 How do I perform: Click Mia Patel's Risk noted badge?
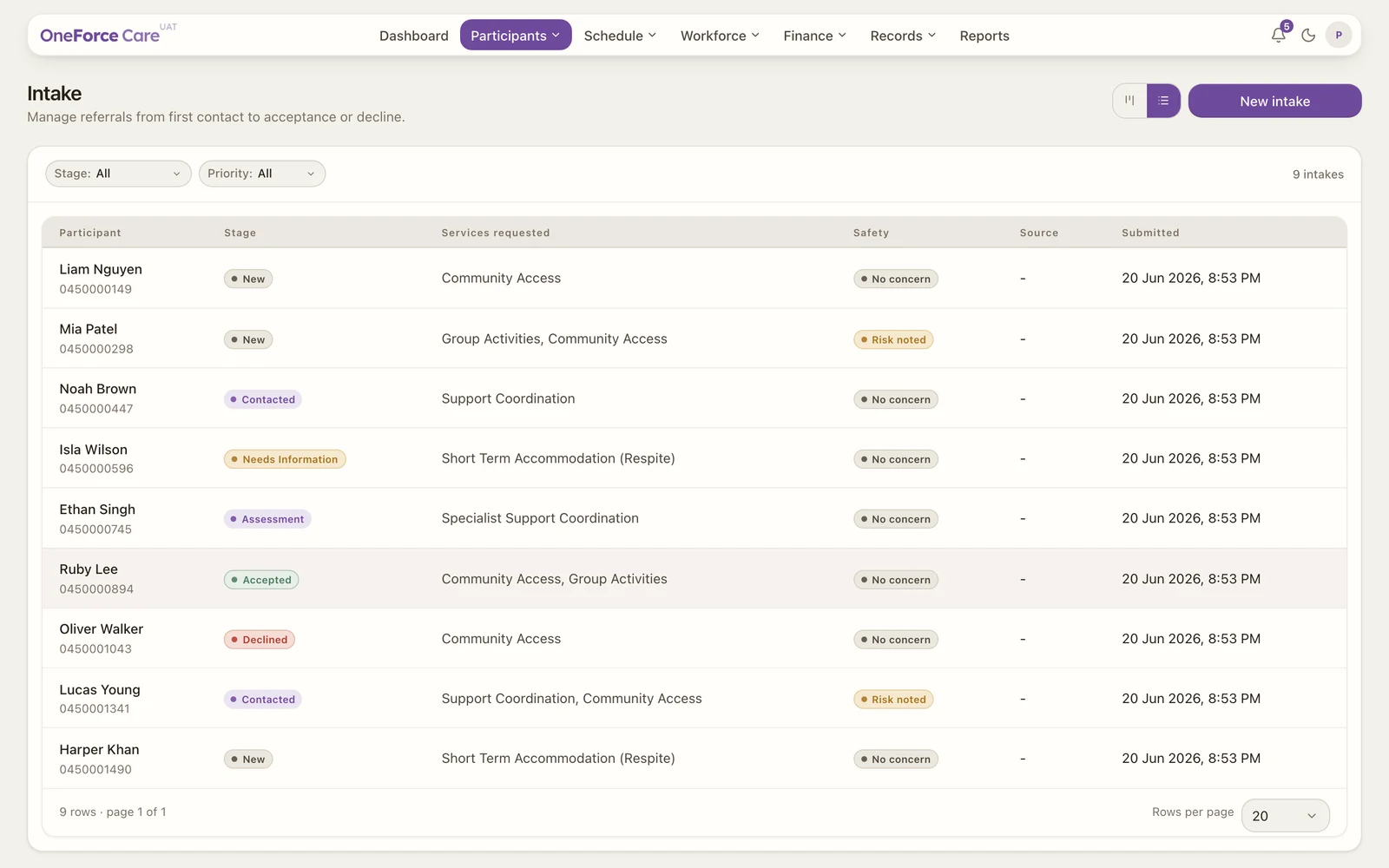[x=893, y=339]
